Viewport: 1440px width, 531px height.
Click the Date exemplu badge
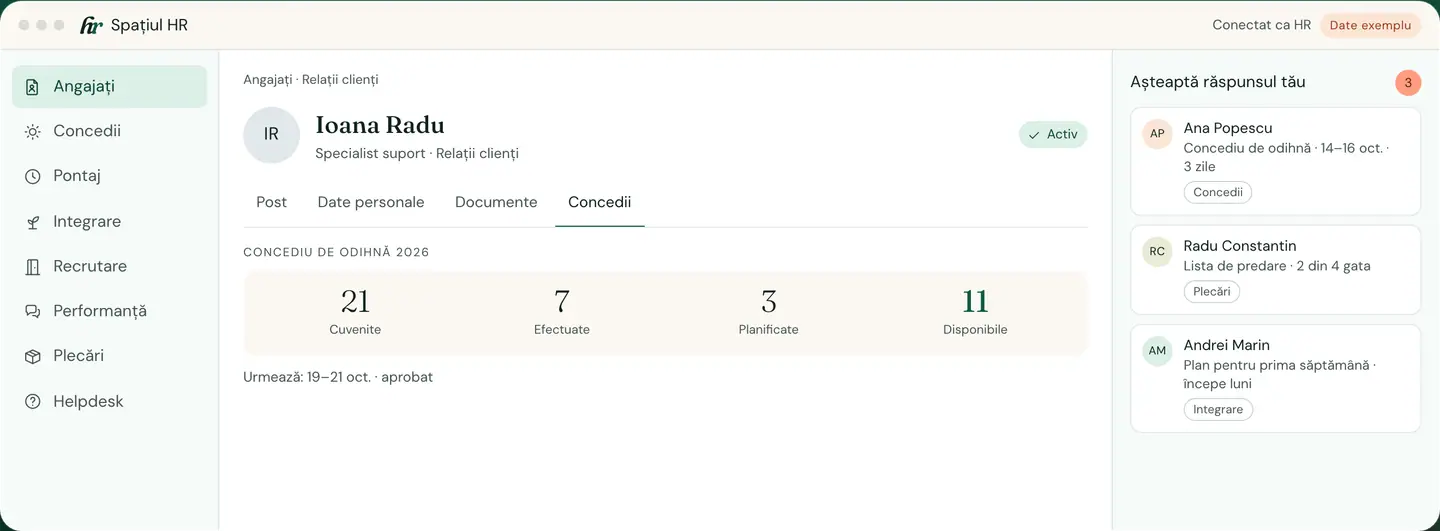click(1370, 25)
